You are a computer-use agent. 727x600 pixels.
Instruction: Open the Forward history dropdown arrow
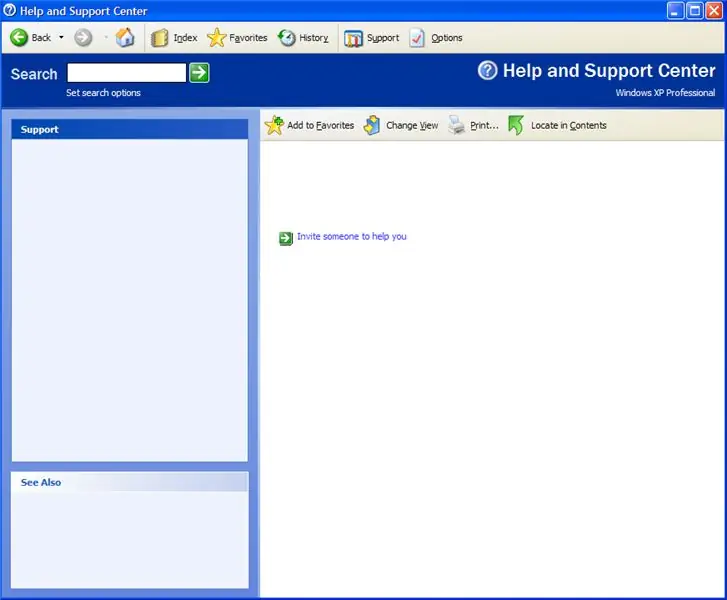click(x=106, y=38)
